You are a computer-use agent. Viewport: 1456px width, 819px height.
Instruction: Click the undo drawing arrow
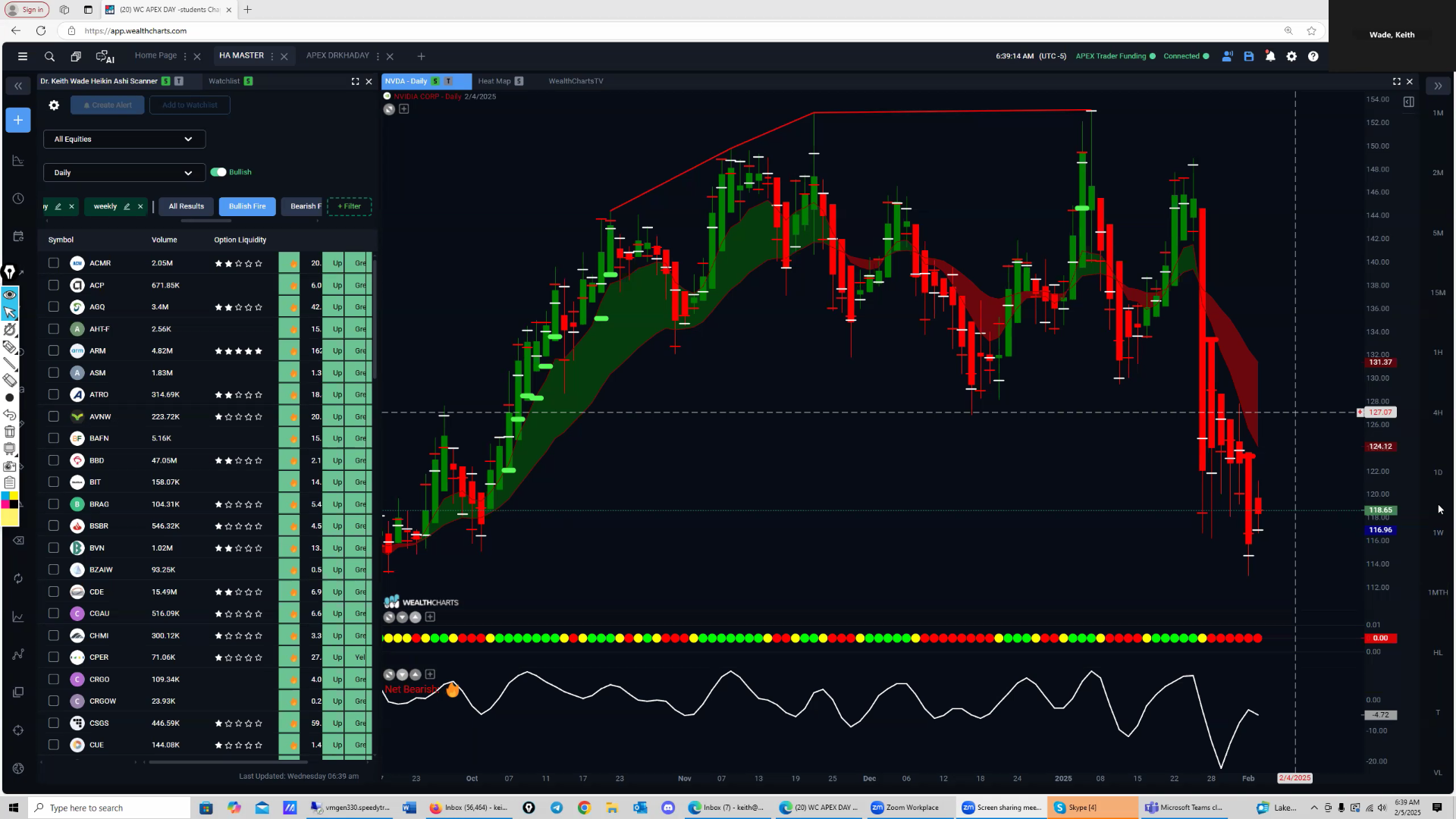pyautogui.click(x=10, y=415)
